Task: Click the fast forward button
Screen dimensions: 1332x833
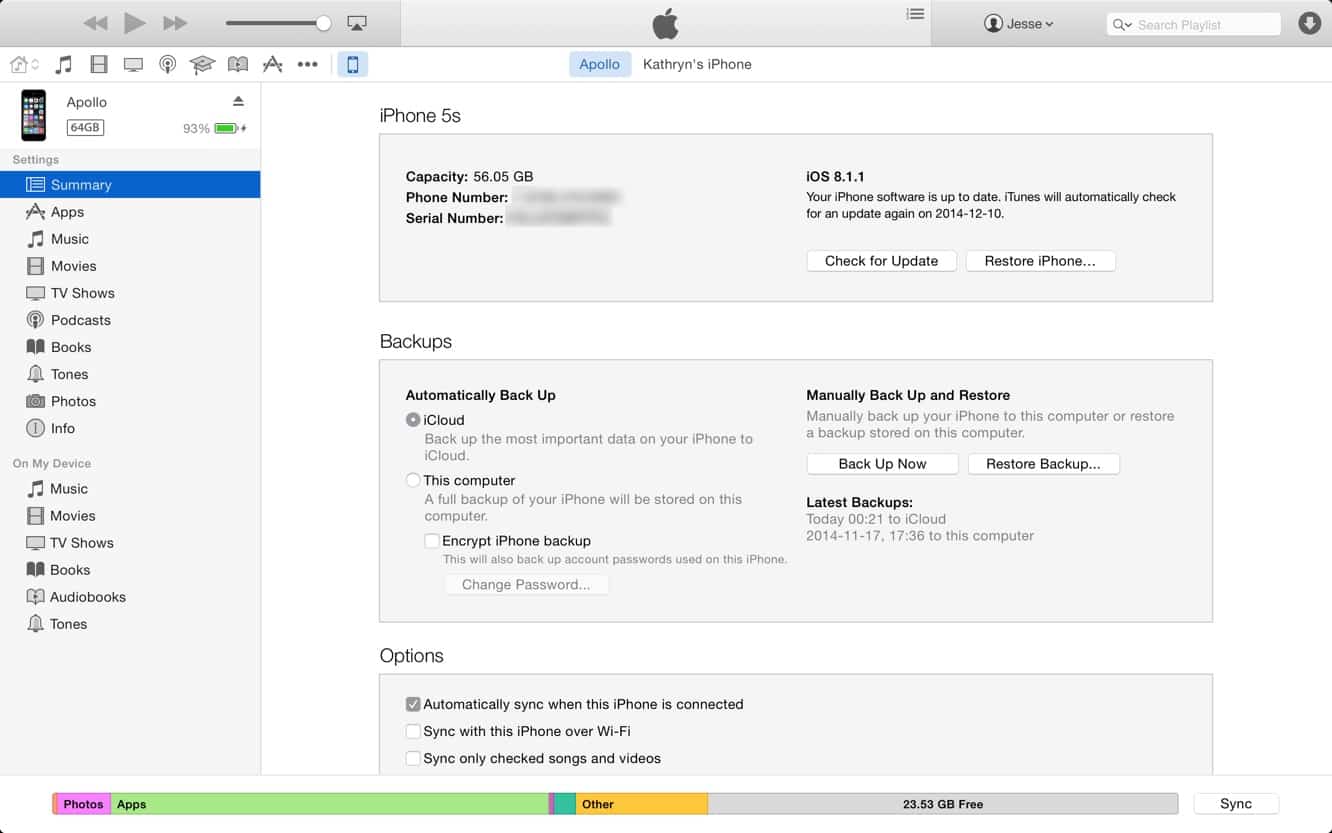Action: click(x=175, y=23)
